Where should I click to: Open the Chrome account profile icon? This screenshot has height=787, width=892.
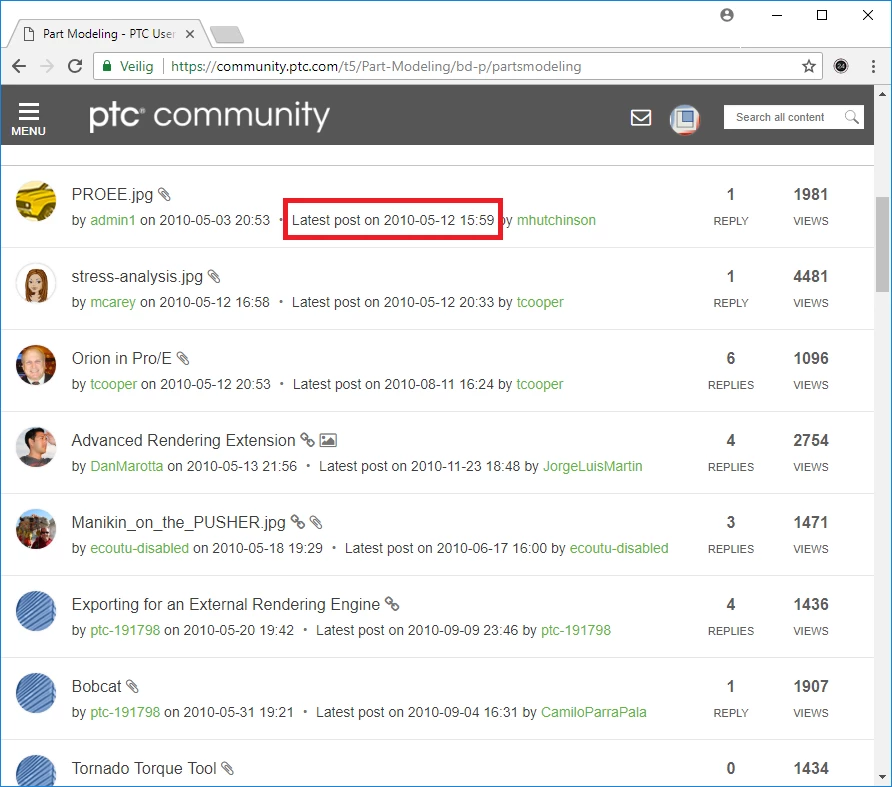[x=726, y=15]
